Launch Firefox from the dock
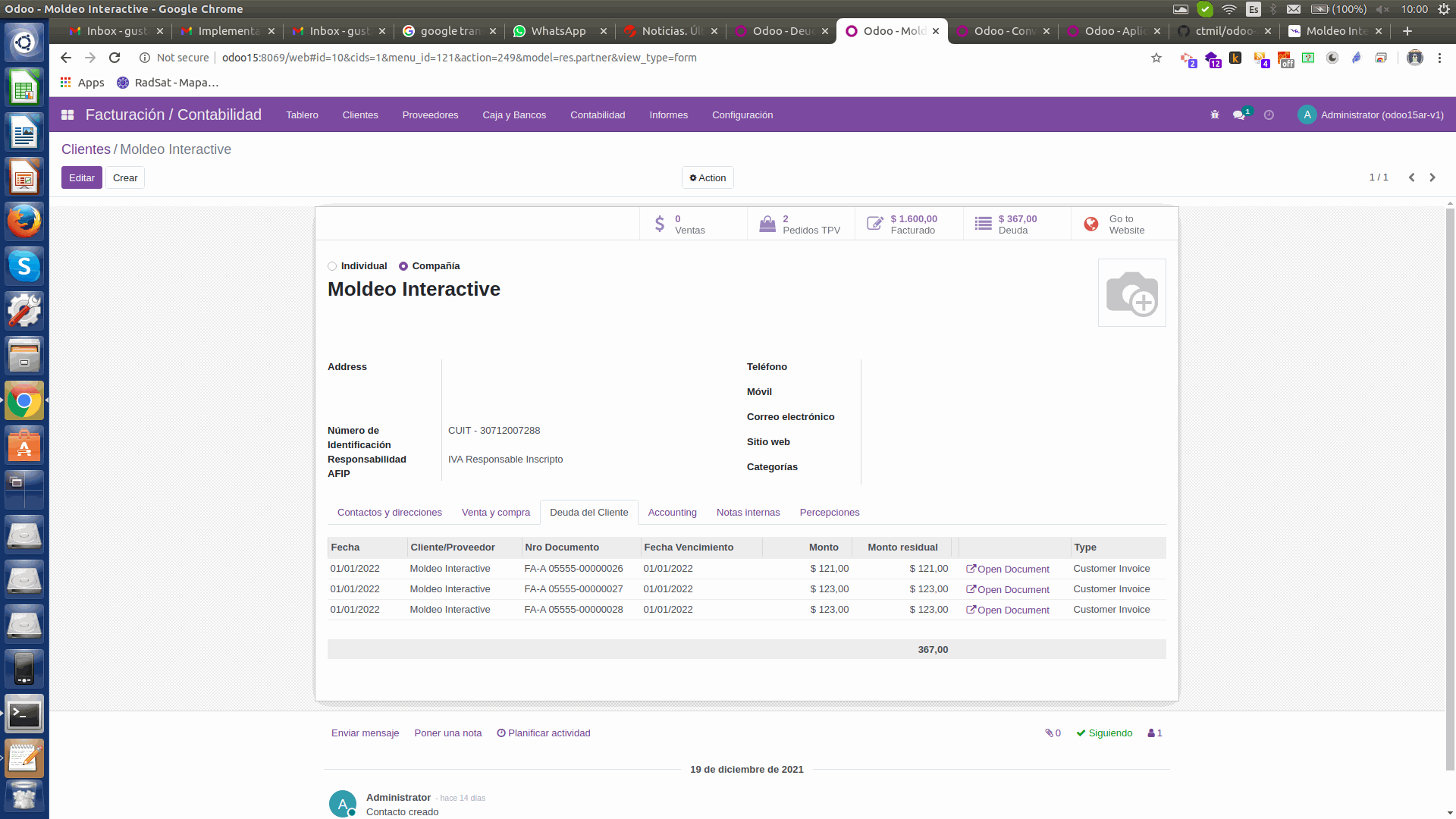The height and width of the screenshot is (819, 1456). point(24,221)
